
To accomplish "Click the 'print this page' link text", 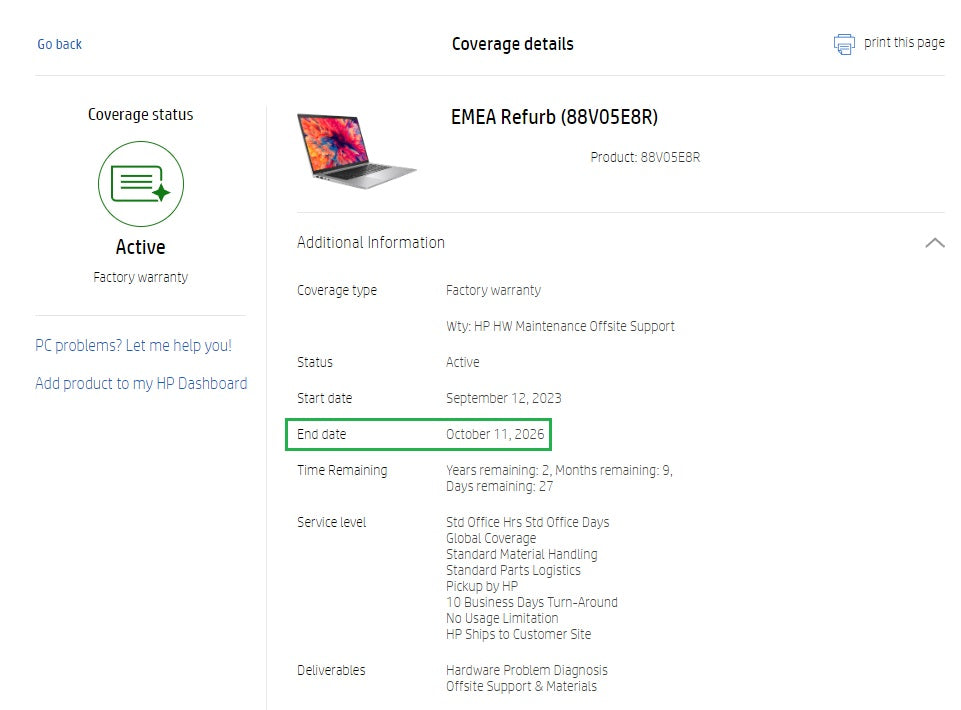I will tap(904, 43).
